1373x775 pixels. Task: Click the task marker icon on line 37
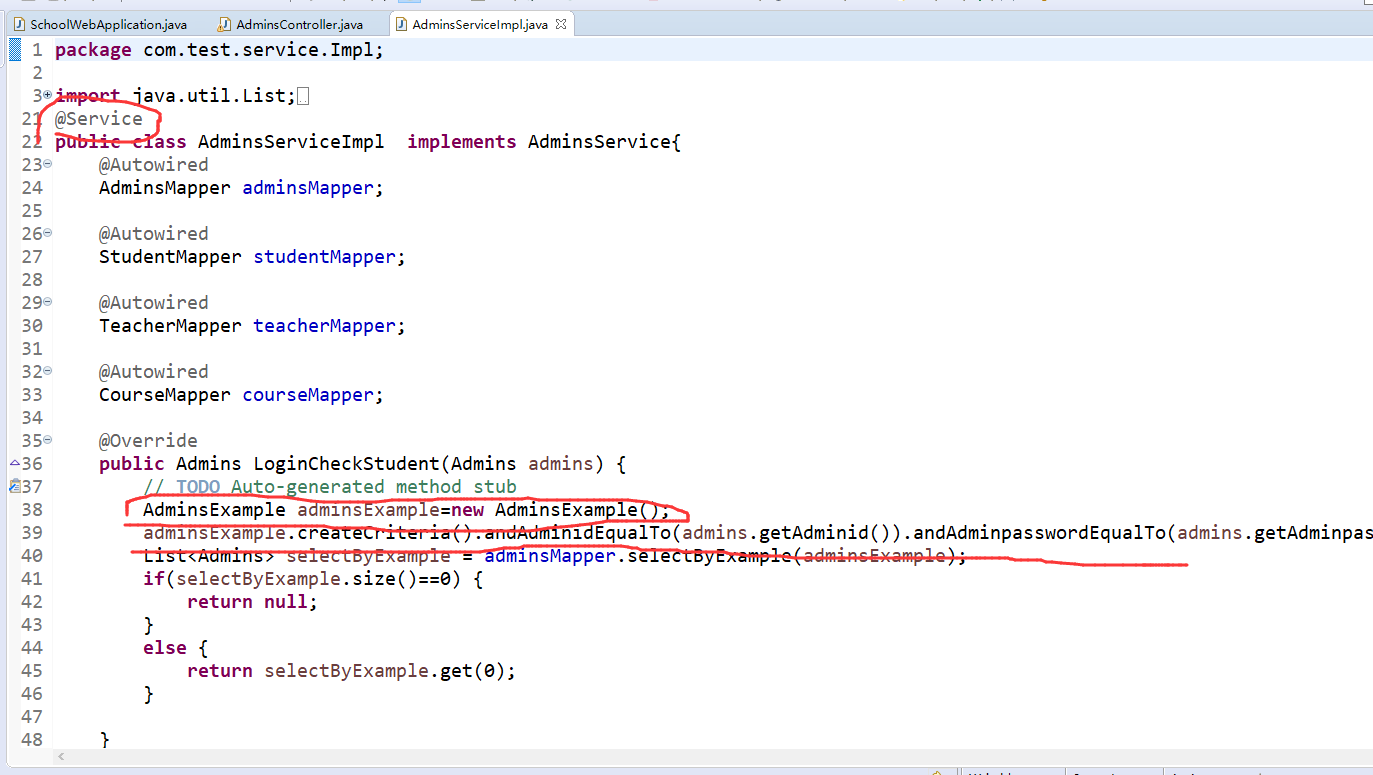click(x=14, y=487)
